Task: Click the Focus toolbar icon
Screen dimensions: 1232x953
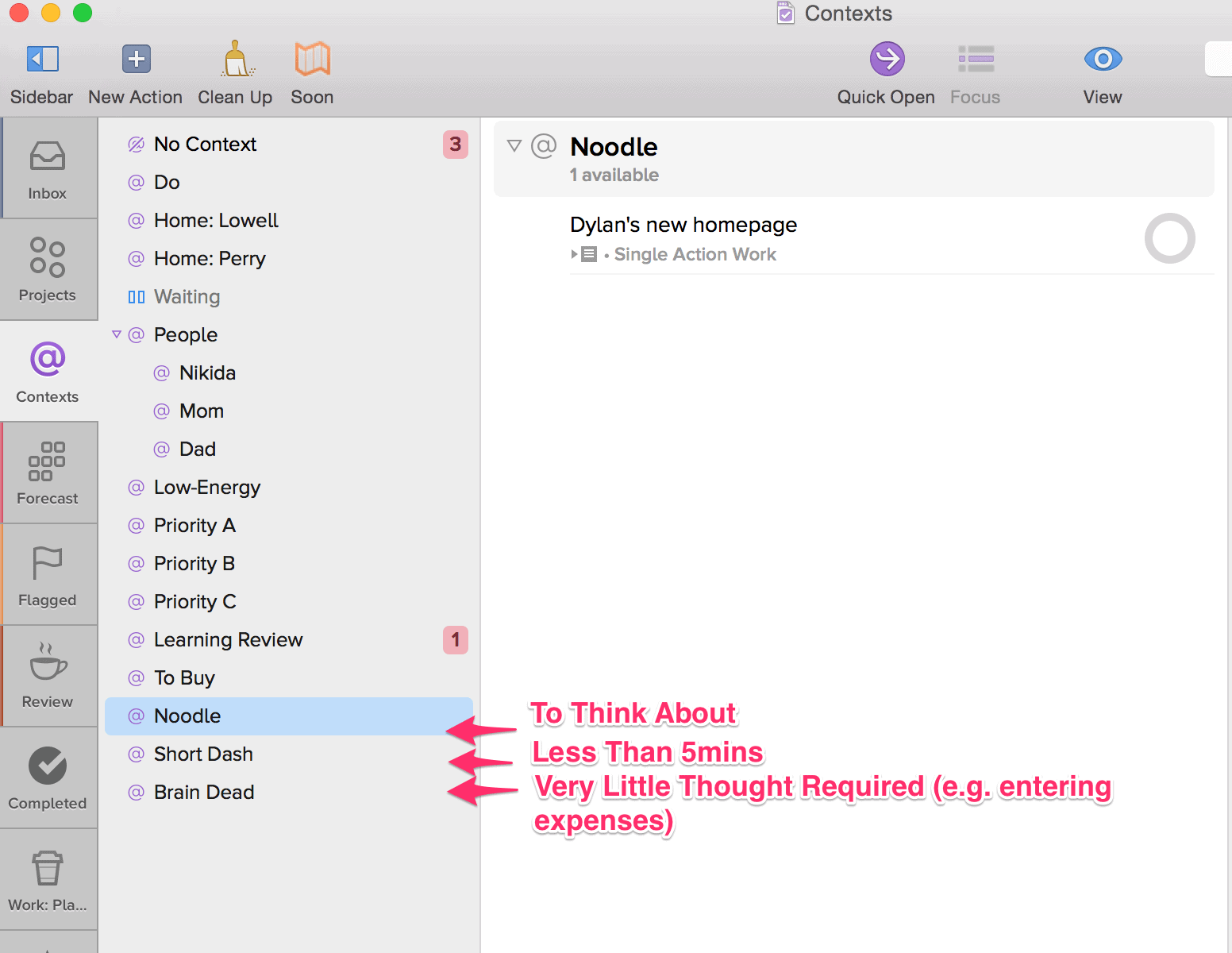Action: [x=976, y=59]
